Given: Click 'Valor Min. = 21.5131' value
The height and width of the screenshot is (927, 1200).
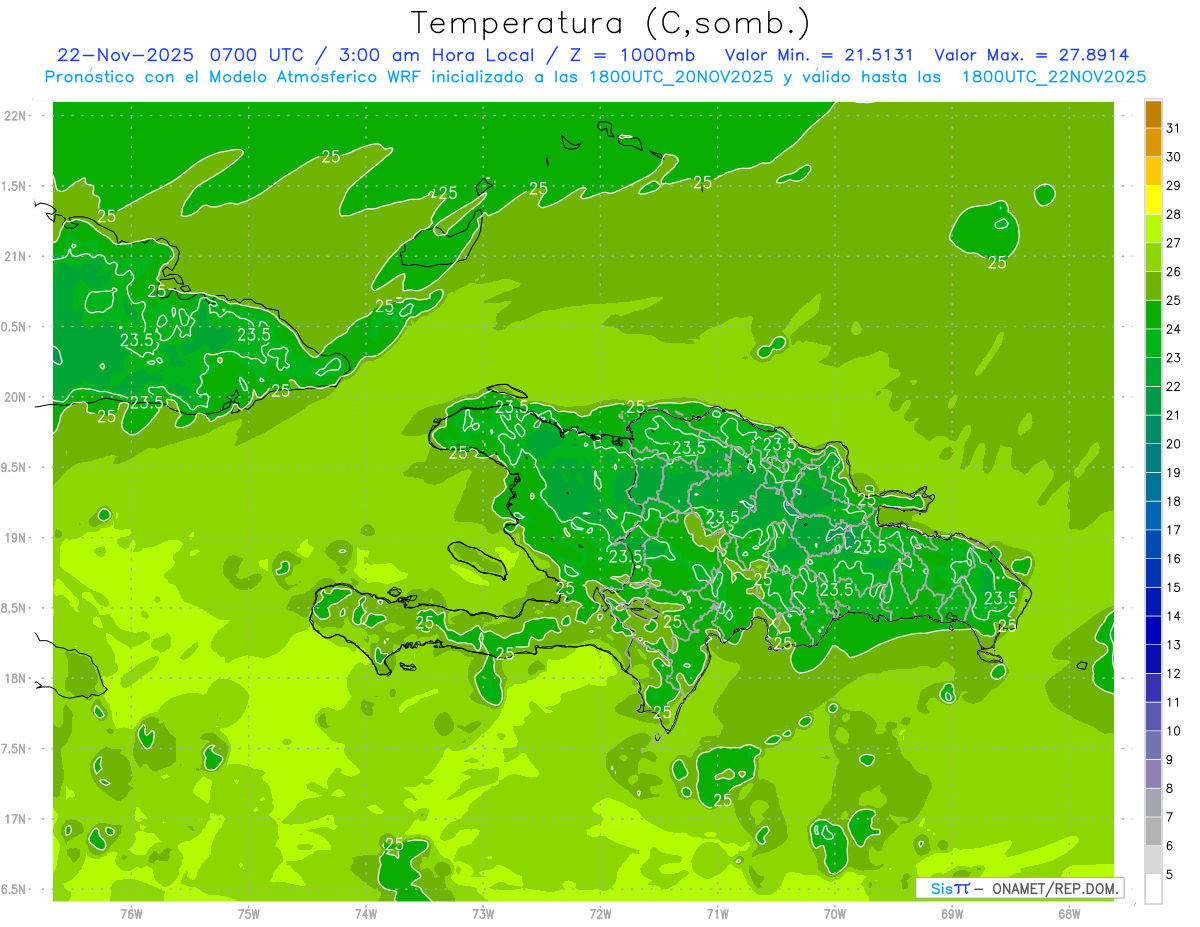Looking at the screenshot, I should (819, 55).
